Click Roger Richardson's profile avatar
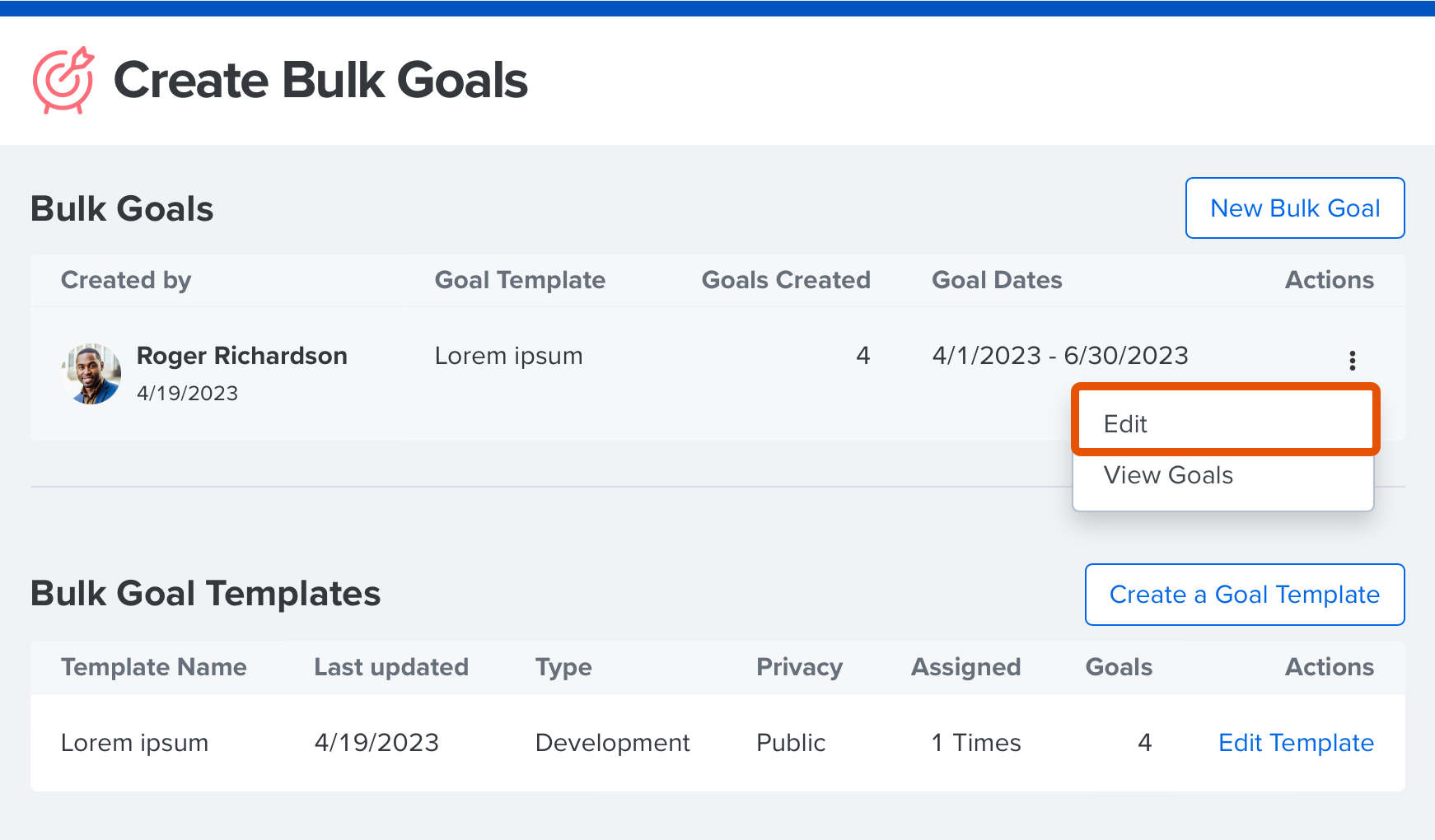 click(x=91, y=373)
